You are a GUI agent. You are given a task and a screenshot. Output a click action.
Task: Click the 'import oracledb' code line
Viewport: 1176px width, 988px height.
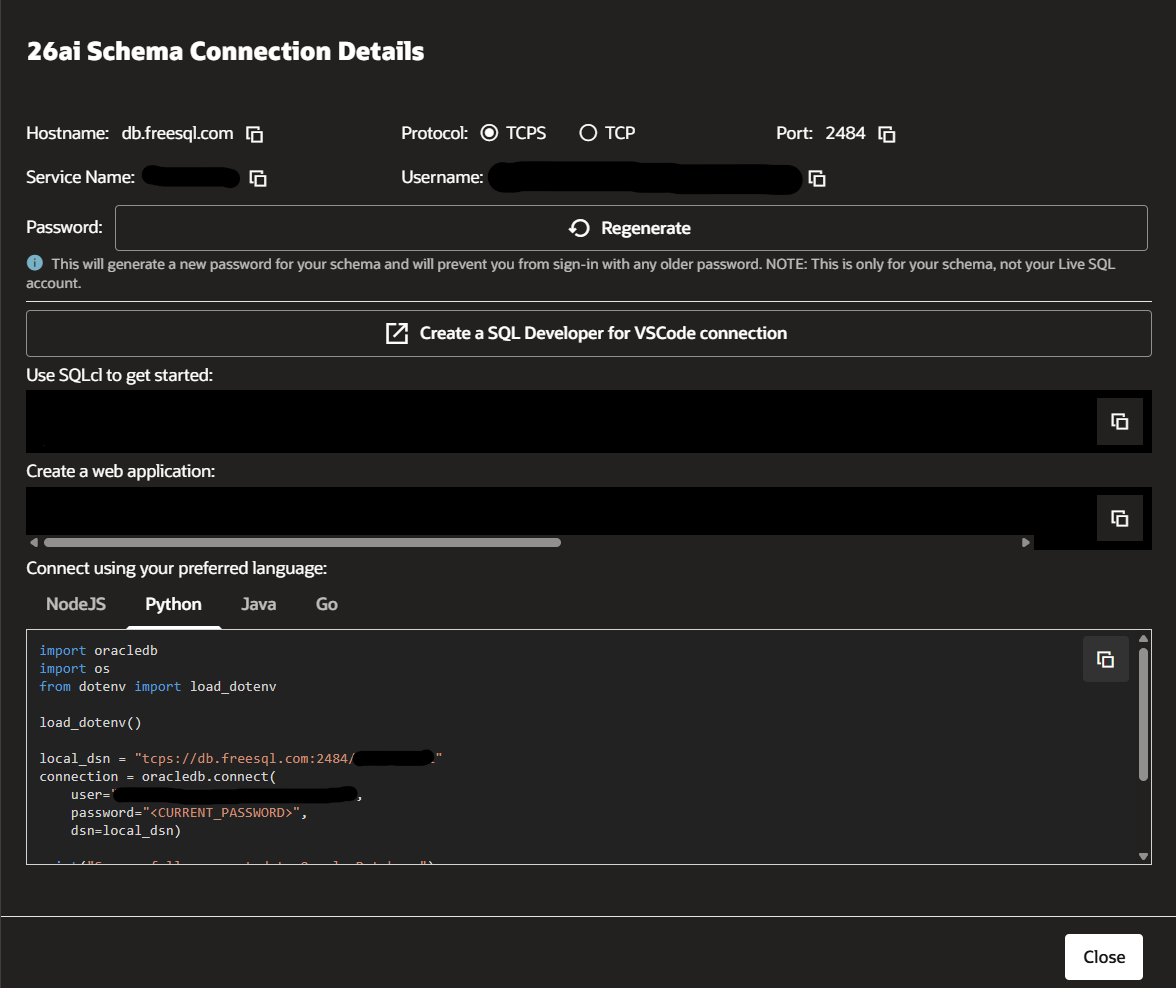pos(98,650)
